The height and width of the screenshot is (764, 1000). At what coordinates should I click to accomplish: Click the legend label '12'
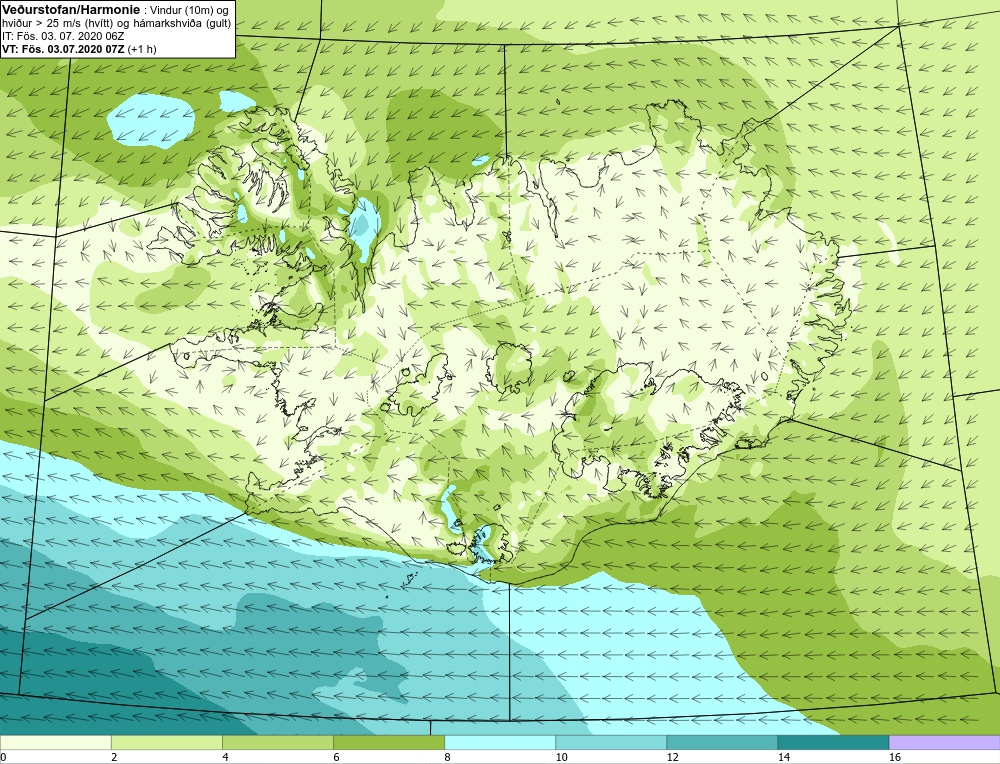[673, 757]
